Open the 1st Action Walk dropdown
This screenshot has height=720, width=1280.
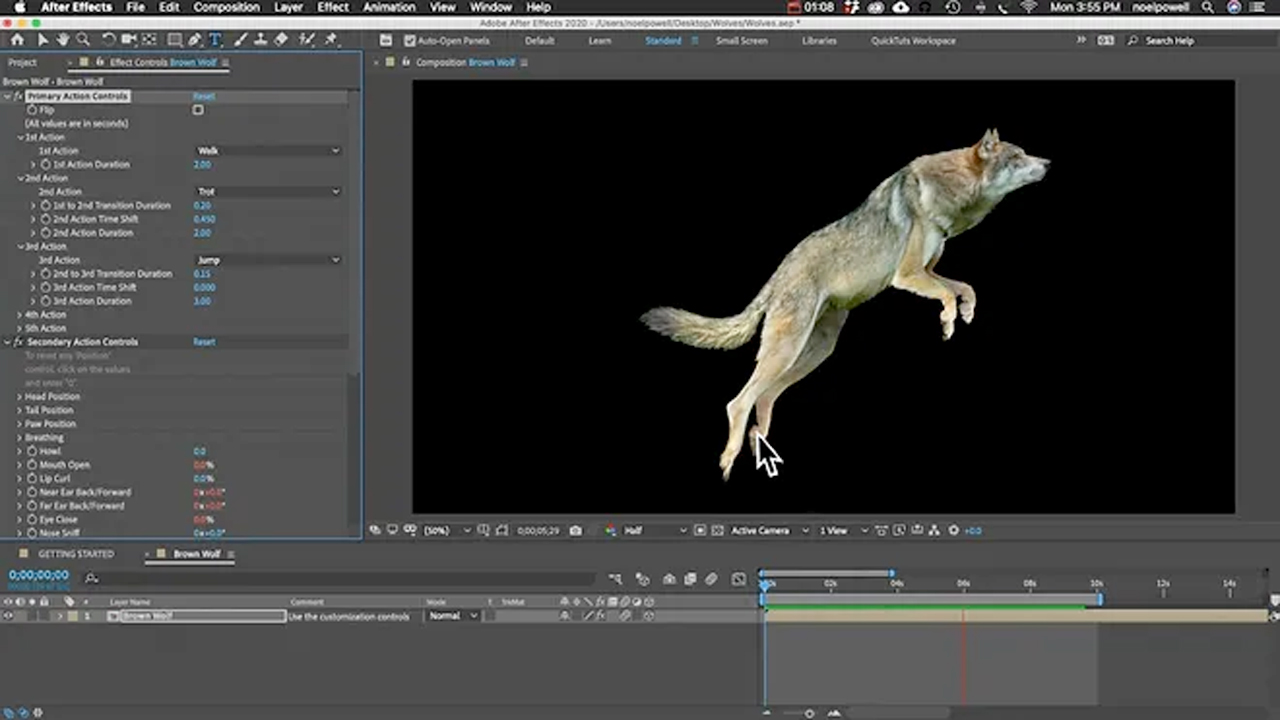coord(268,151)
